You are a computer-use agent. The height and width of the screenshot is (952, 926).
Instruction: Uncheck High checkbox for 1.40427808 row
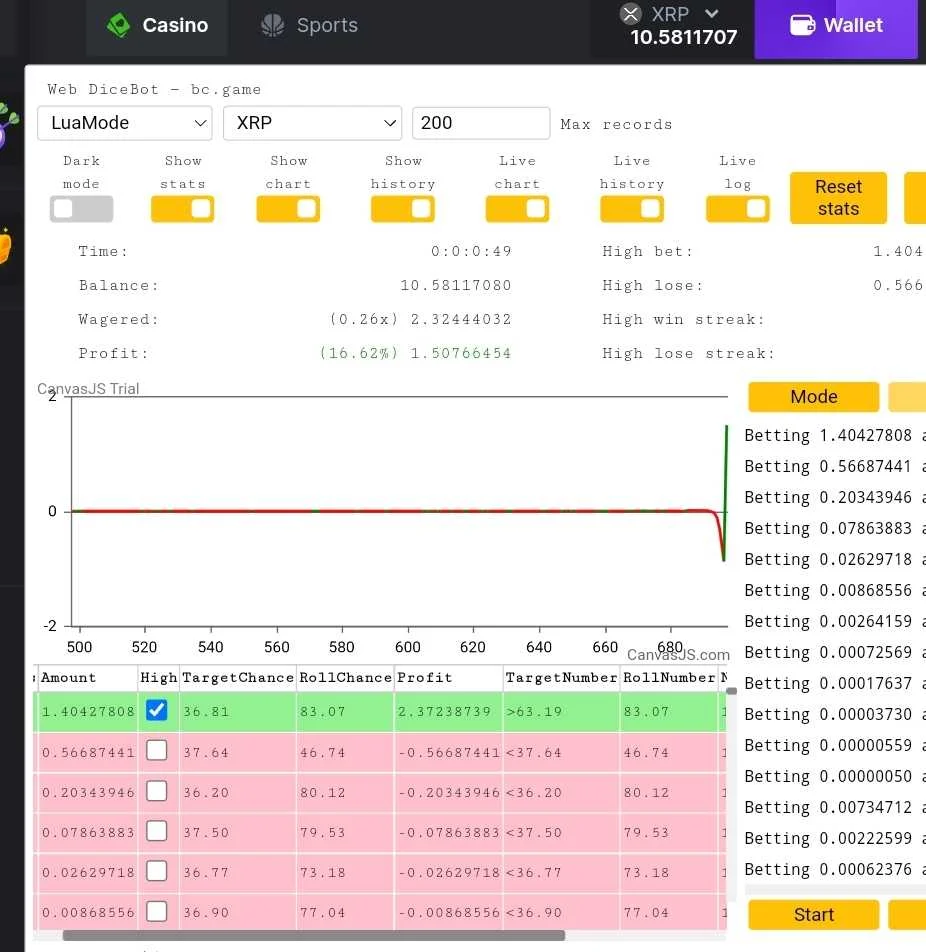pyautogui.click(x=157, y=710)
